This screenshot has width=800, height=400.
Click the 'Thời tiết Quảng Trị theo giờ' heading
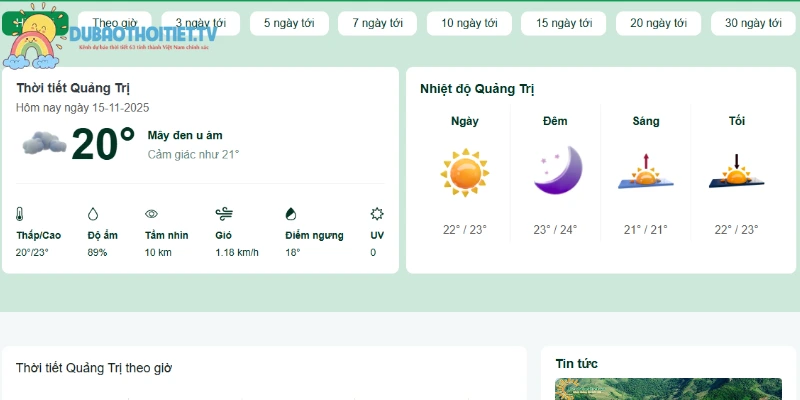pos(93,368)
